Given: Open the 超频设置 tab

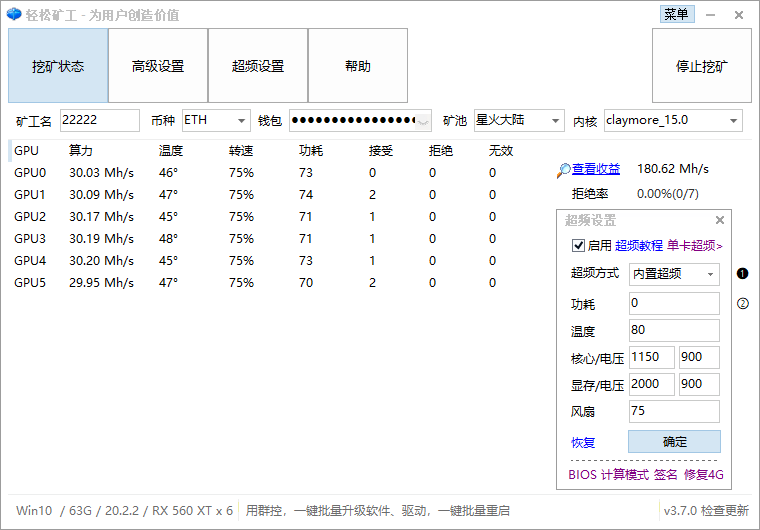Looking at the screenshot, I should [x=258, y=66].
